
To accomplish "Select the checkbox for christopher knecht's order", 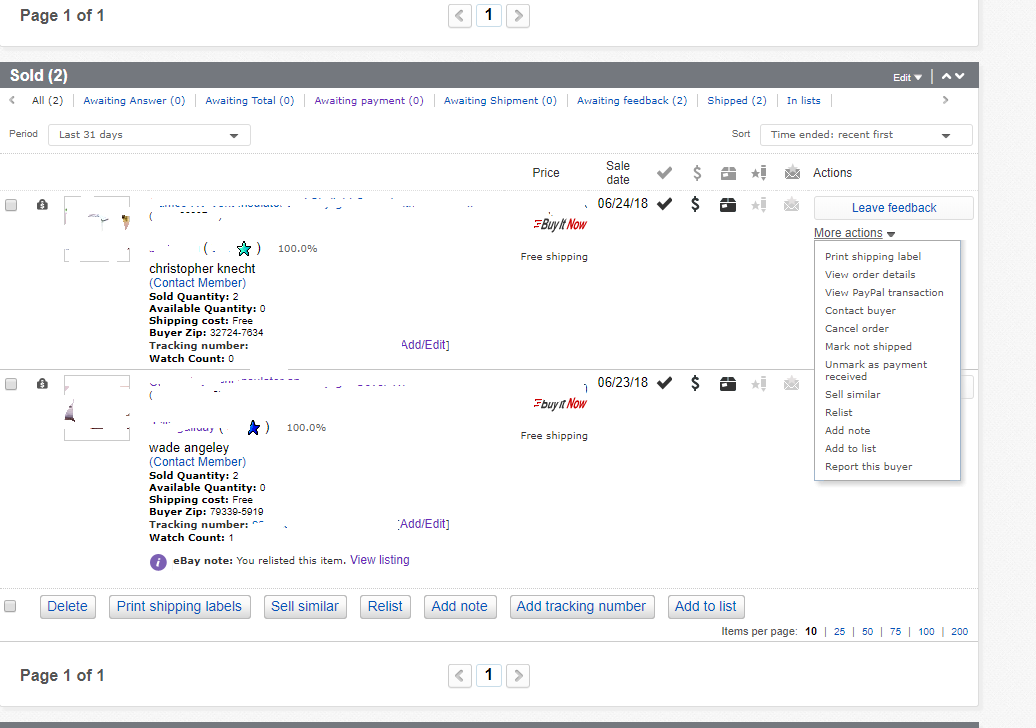I will tap(11, 205).
